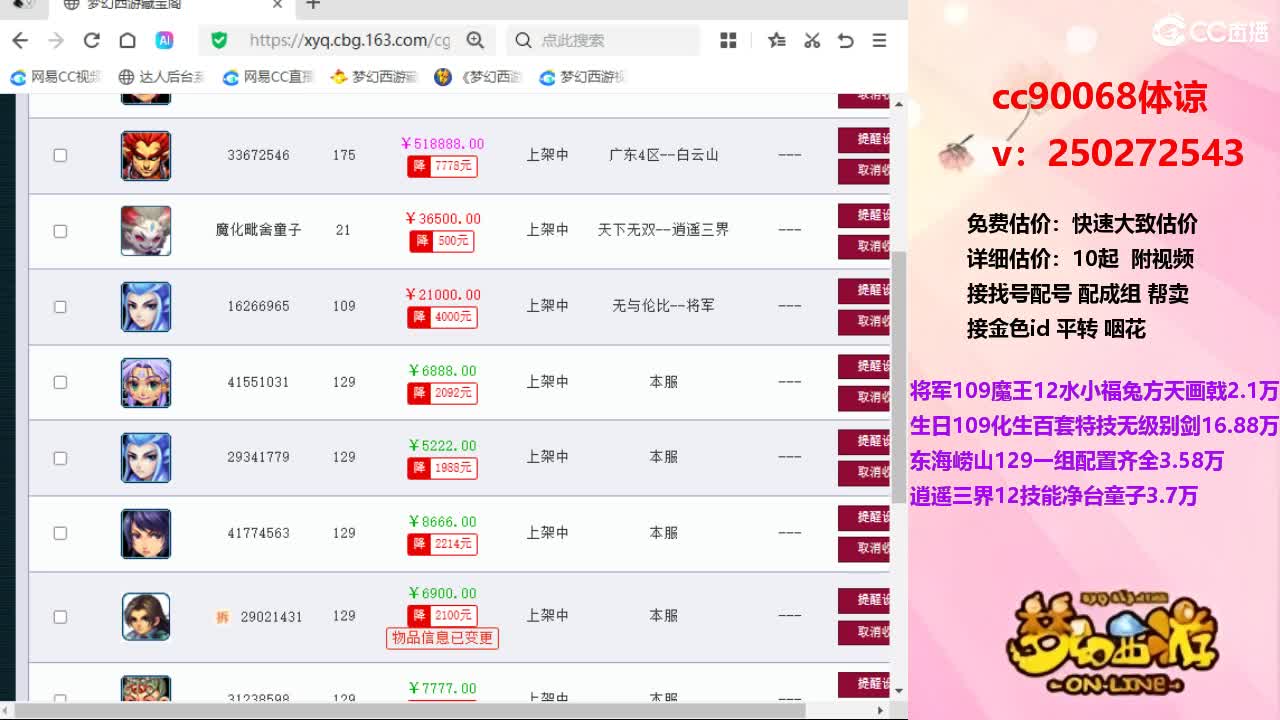This screenshot has width=1280, height=720.
Task: Click the price drop 降 2214元 badge
Action: click(x=442, y=544)
